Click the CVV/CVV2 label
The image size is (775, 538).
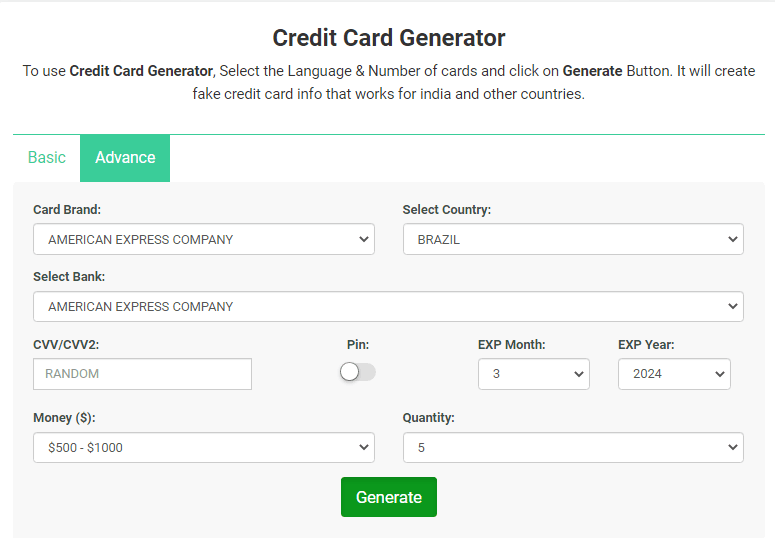point(66,345)
